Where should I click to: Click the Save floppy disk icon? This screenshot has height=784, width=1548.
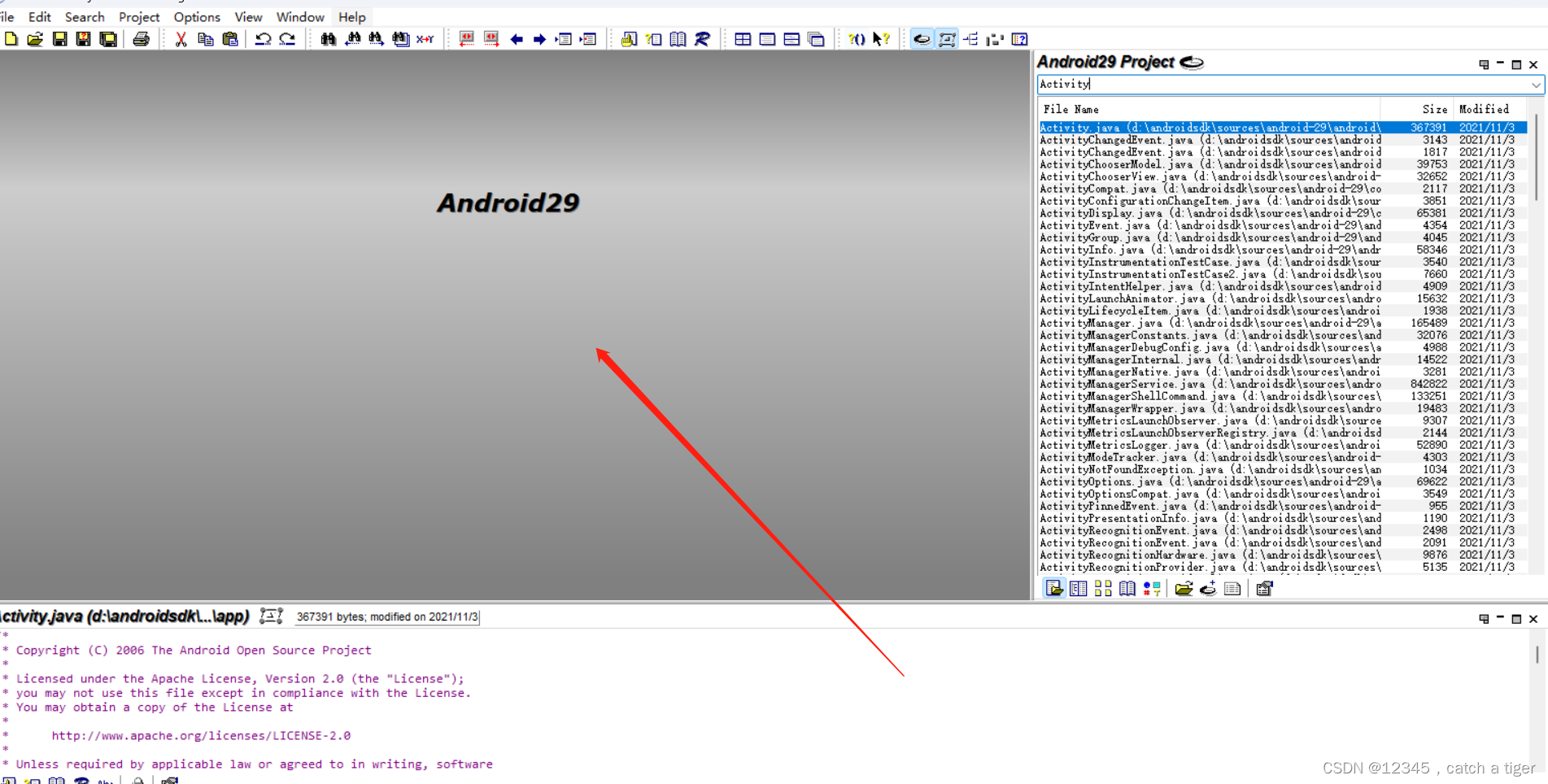tap(59, 38)
